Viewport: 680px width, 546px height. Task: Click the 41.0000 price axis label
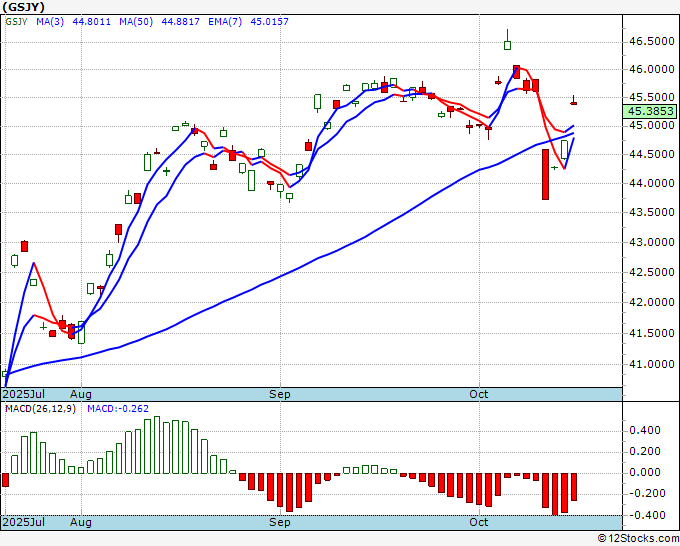click(652, 364)
